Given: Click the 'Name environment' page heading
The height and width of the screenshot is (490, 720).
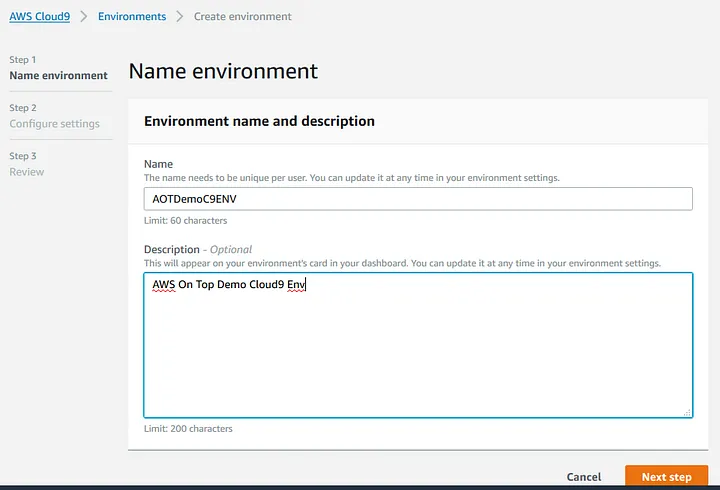Looking at the screenshot, I should [223, 71].
